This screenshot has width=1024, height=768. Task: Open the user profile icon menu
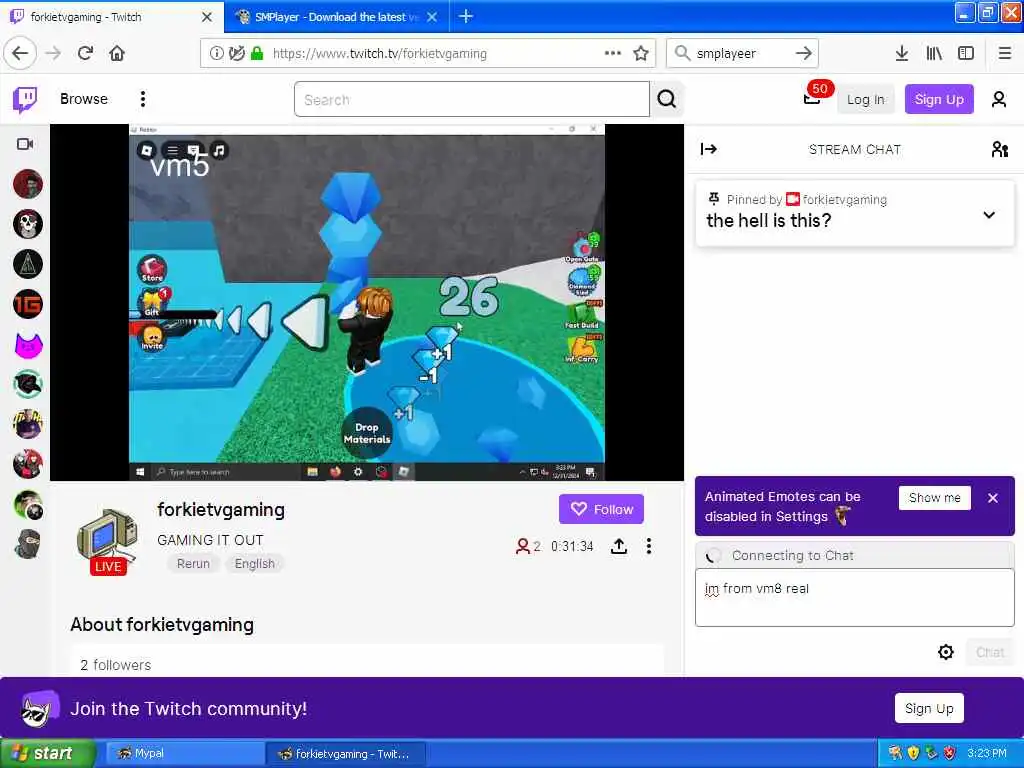[999, 99]
